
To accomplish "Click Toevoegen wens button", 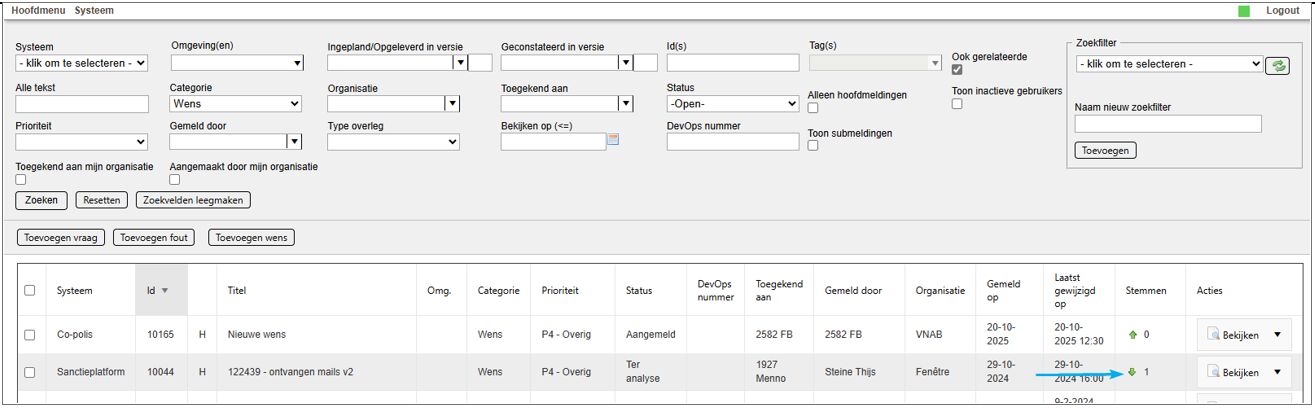I will [x=251, y=238].
